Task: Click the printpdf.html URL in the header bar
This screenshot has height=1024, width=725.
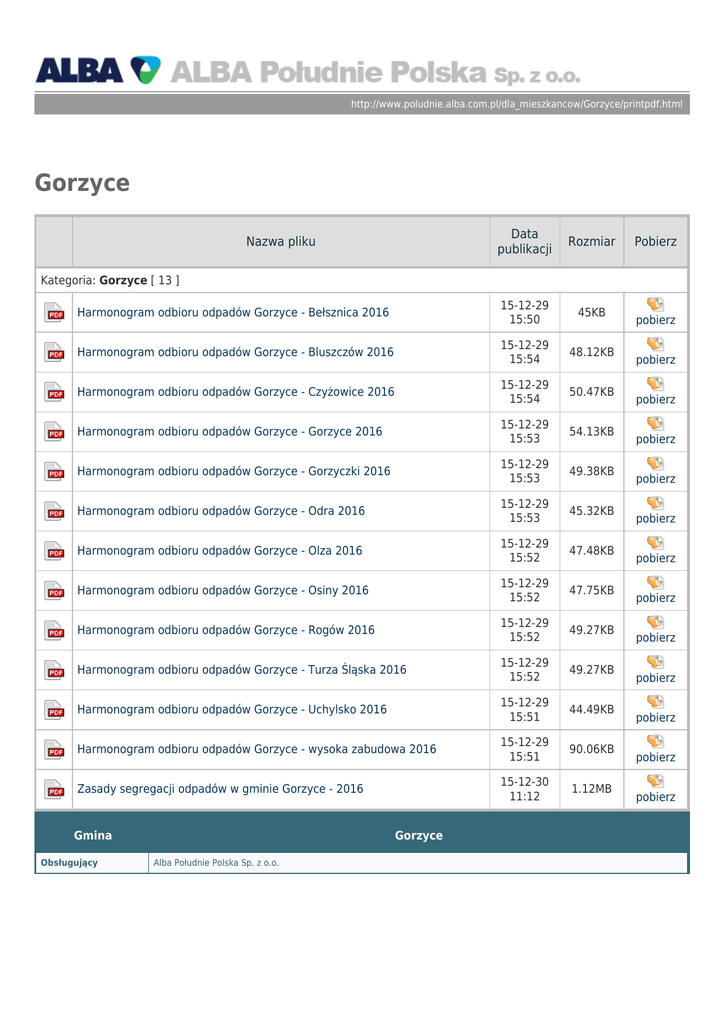Action: (516, 104)
